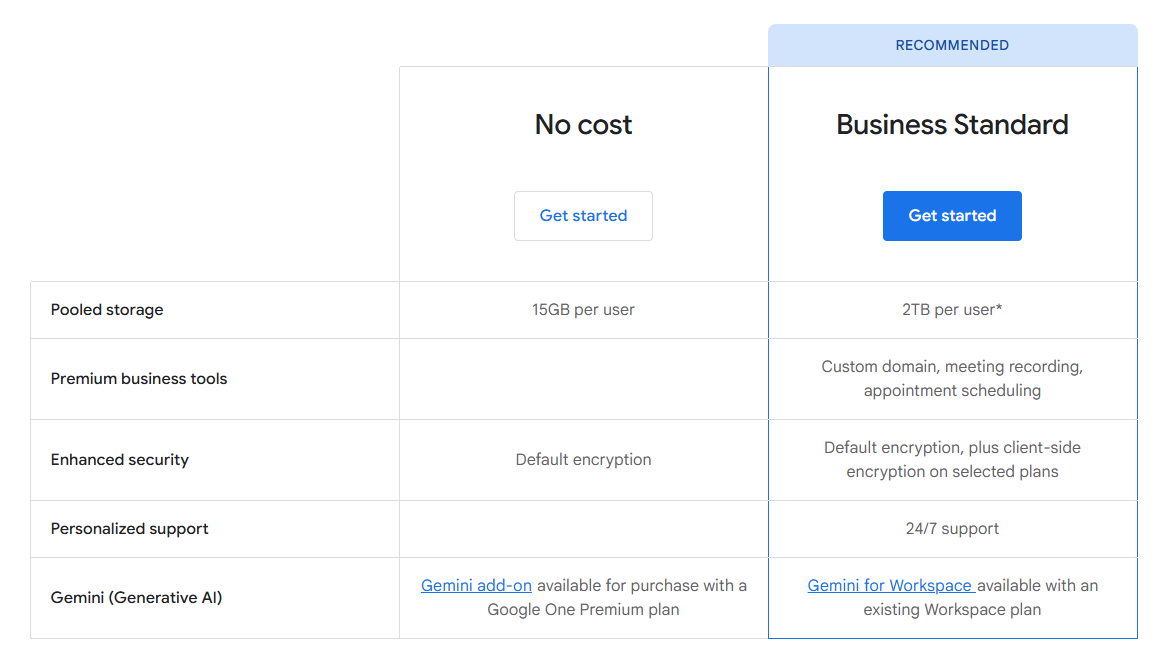
Task: Click the Business Standard plan heading
Action: click(952, 124)
